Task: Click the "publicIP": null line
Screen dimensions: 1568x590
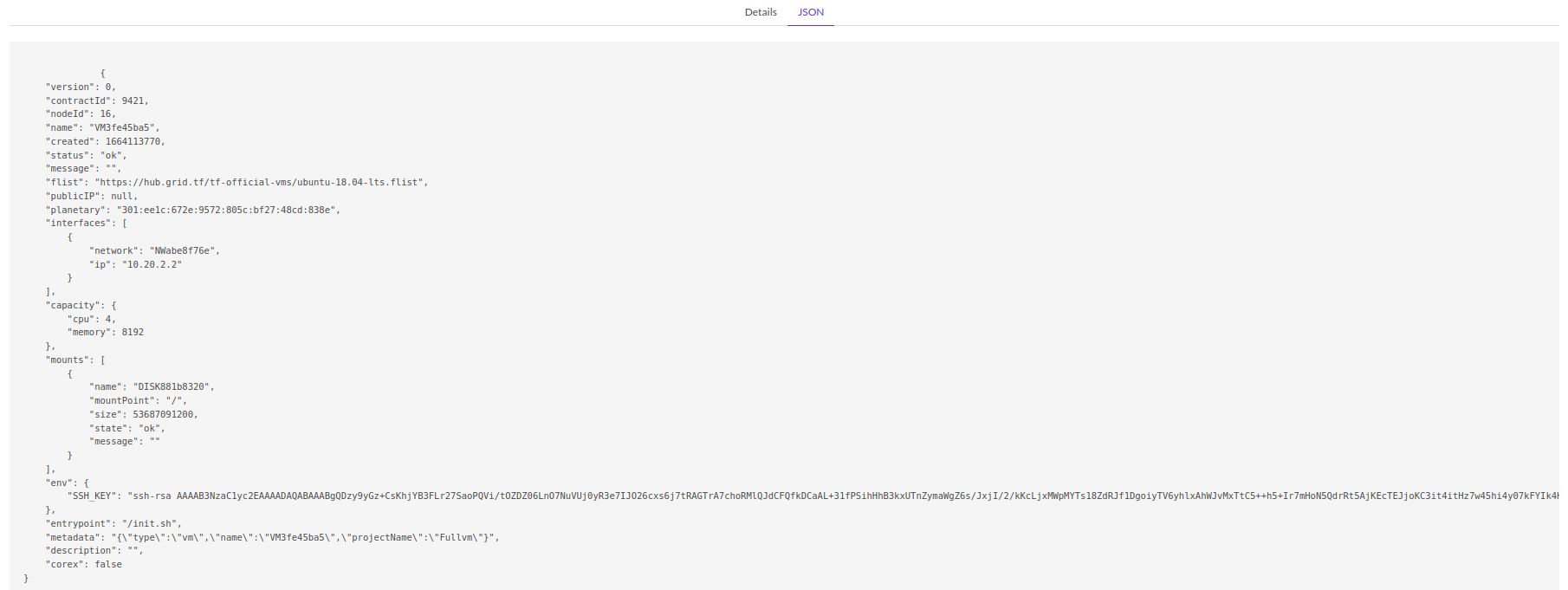Action: (x=91, y=197)
